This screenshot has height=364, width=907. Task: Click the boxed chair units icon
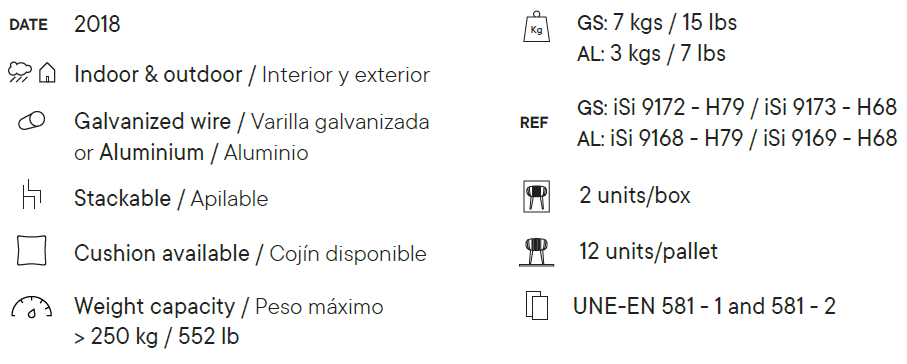(x=537, y=196)
